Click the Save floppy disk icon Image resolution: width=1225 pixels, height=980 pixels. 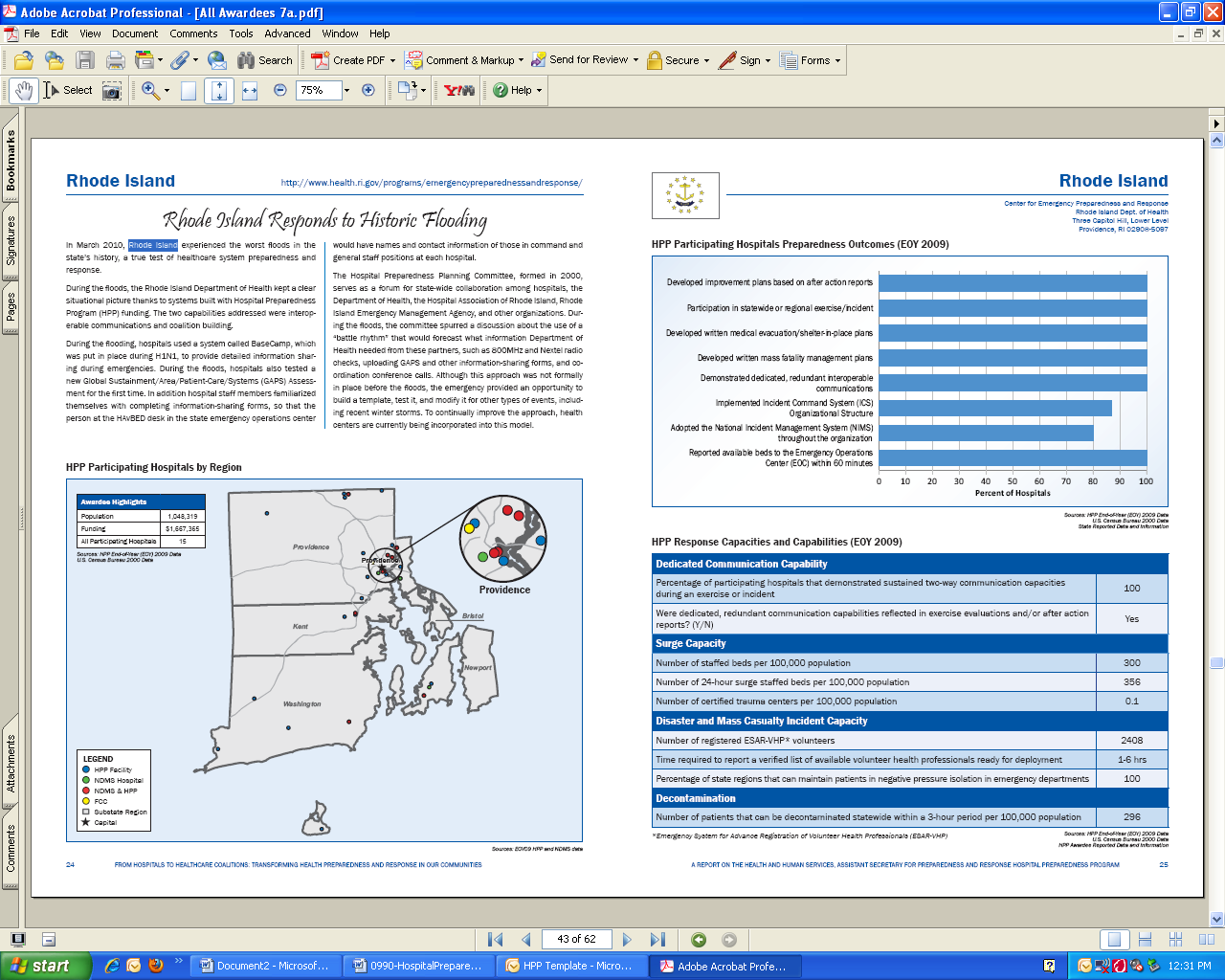[x=85, y=60]
